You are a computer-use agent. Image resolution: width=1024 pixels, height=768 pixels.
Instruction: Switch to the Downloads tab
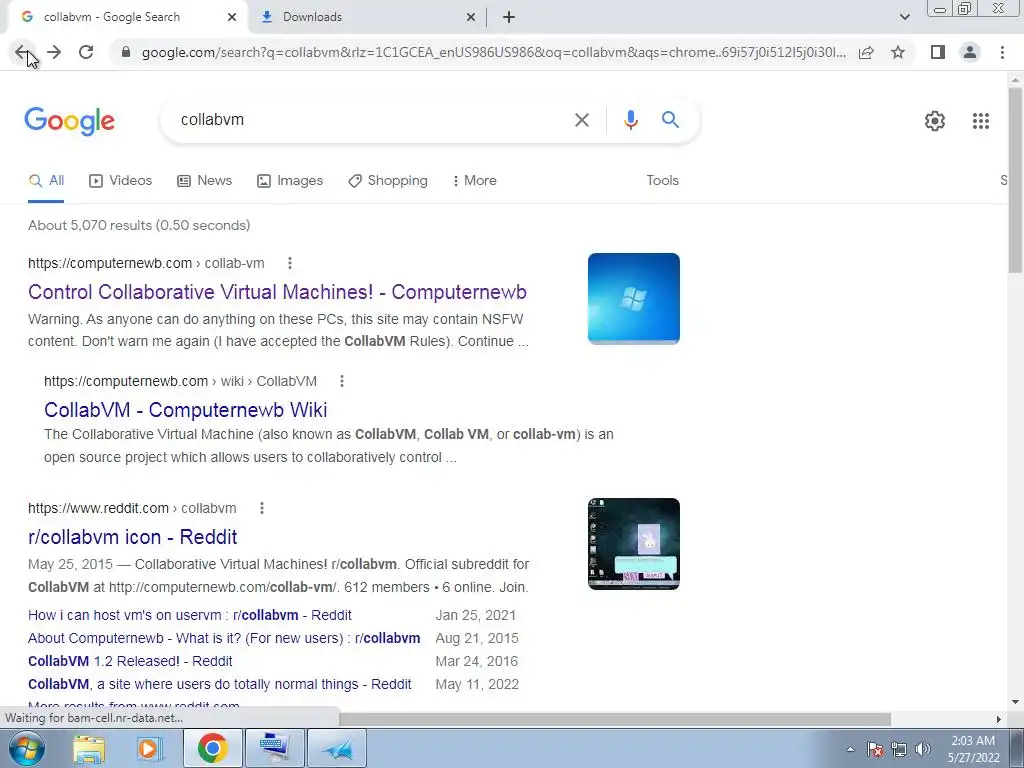click(368, 18)
